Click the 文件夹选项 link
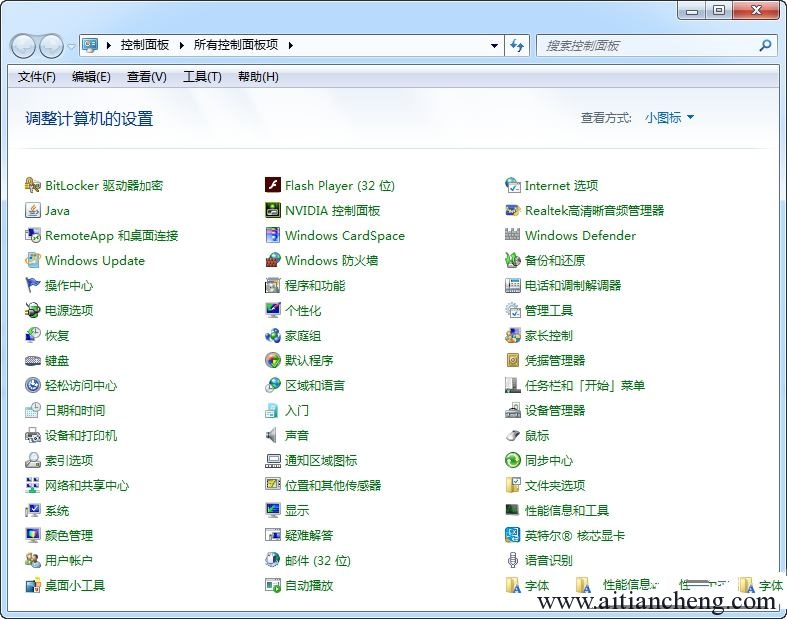 pyautogui.click(x=555, y=485)
